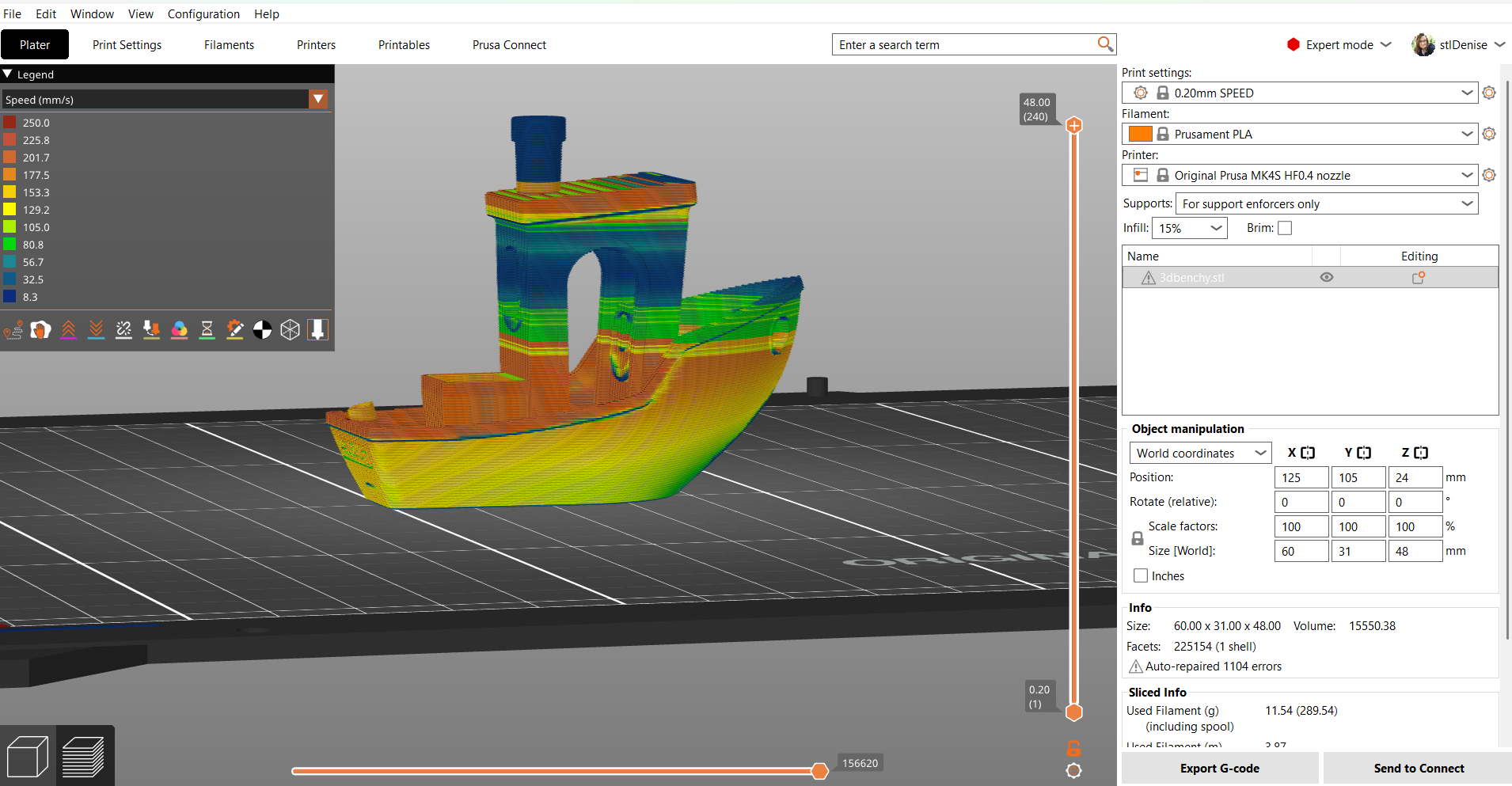This screenshot has height=786, width=1512.
Task: Switch to 3D editor view cube icon
Action: click(28, 756)
